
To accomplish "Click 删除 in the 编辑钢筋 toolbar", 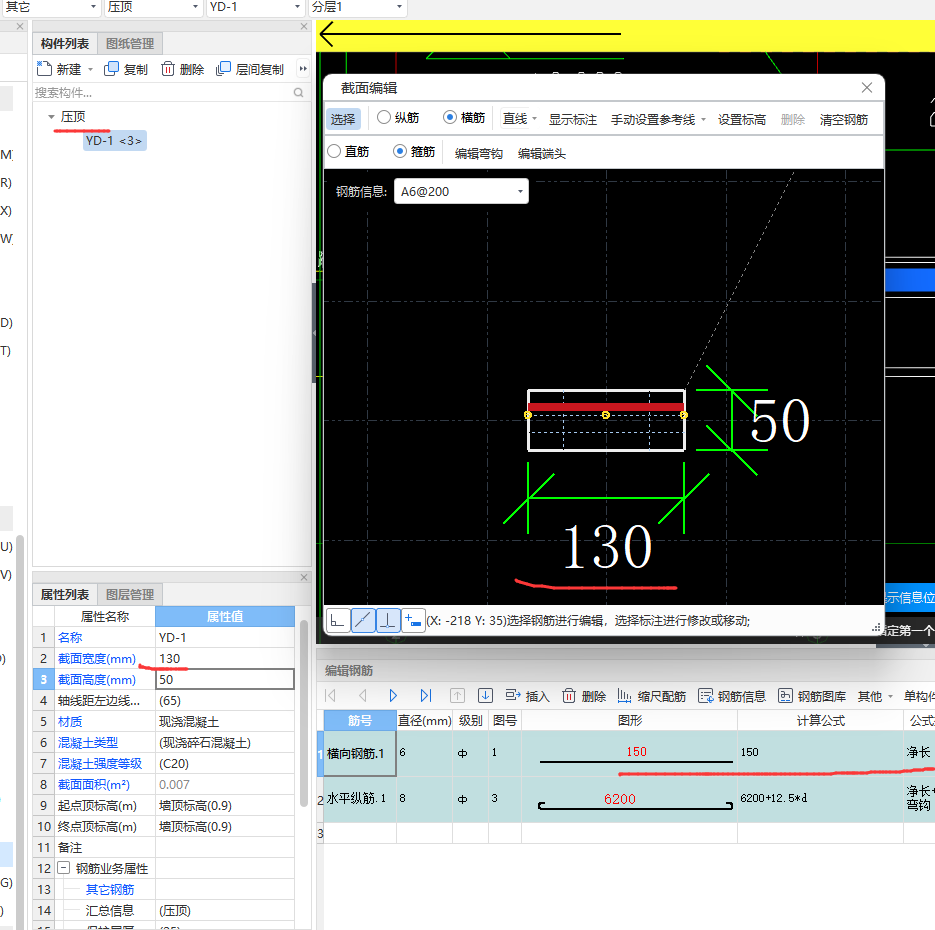I will pyautogui.click(x=584, y=696).
